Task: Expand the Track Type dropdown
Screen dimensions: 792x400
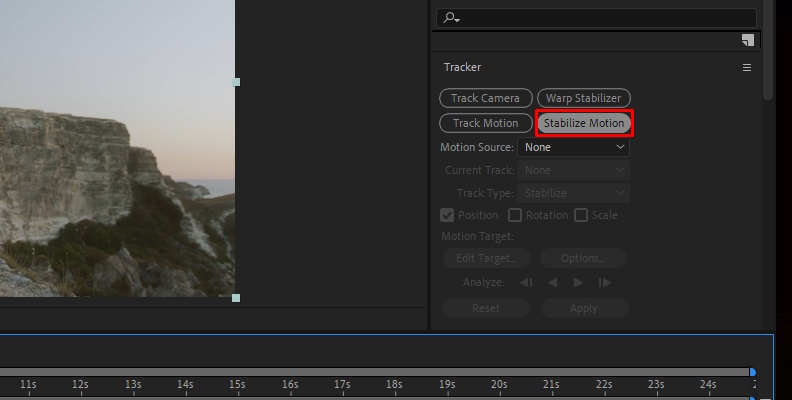Action: 573,193
